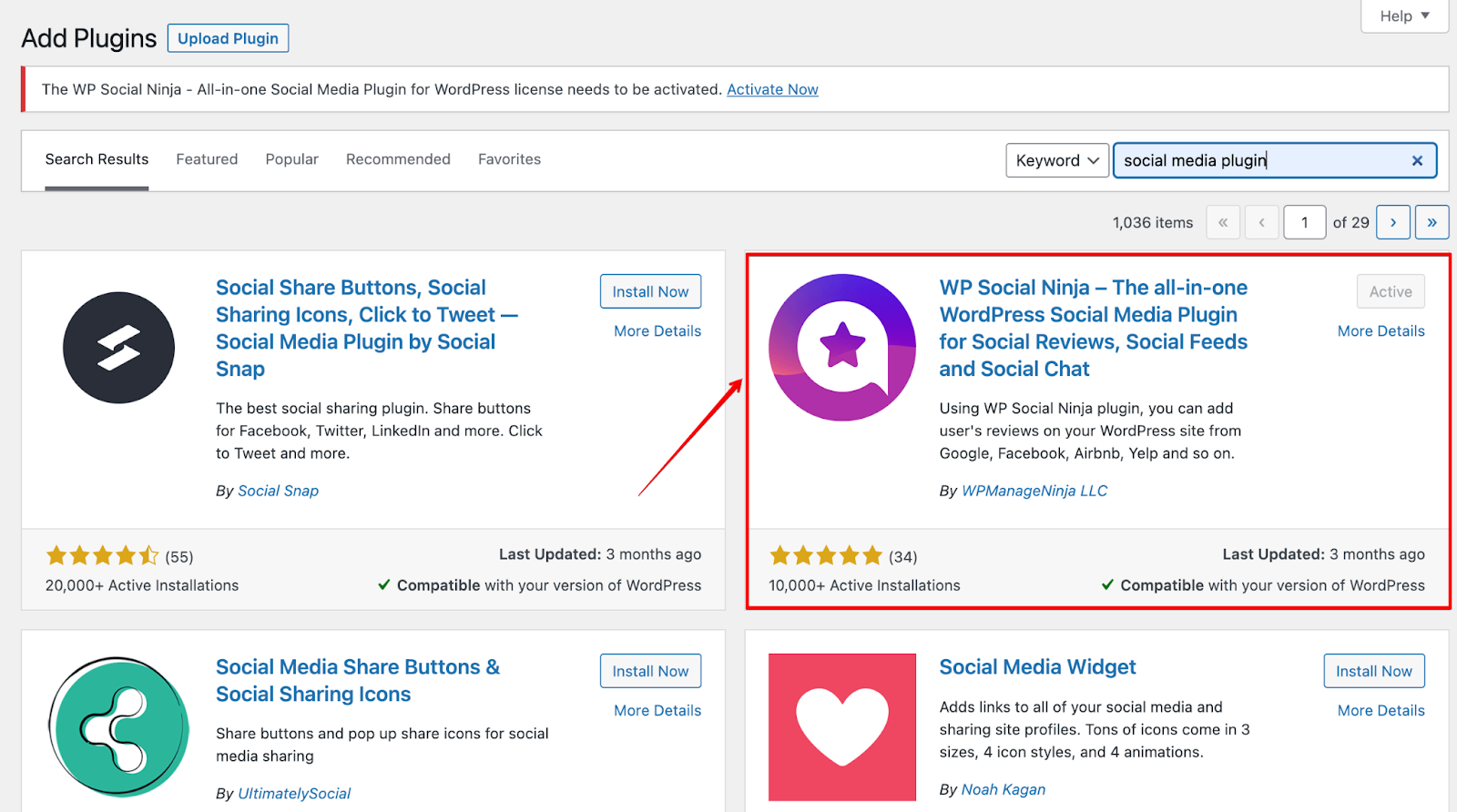Click the '1,036 items' count text
This screenshot has height=812, width=1457.
[1152, 222]
